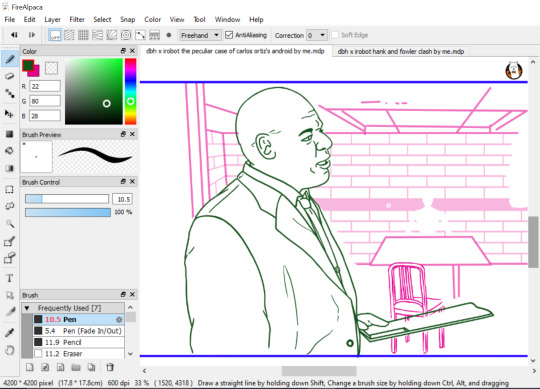The image size is (540, 389).
Task: Pick the Eyedropper tool
Action: [10, 333]
